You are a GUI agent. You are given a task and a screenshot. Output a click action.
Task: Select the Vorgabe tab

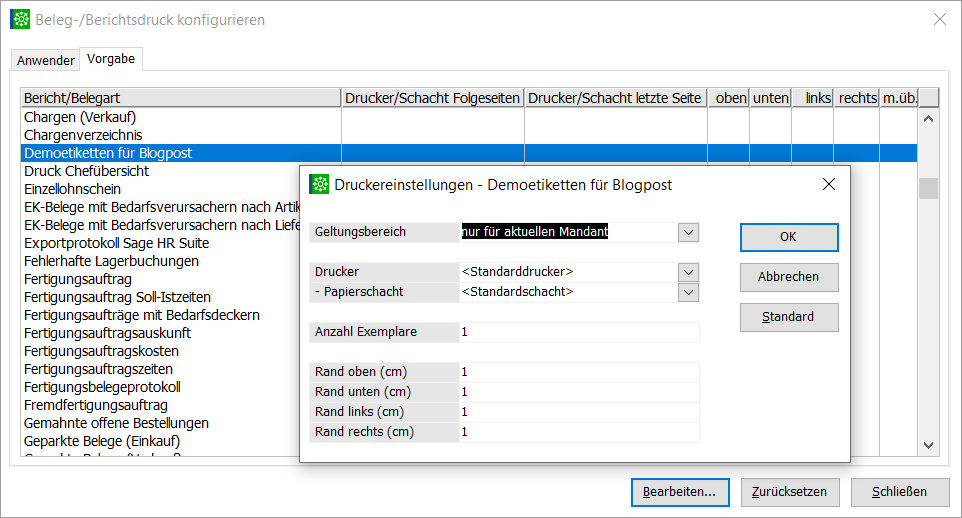pyautogui.click(x=111, y=59)
